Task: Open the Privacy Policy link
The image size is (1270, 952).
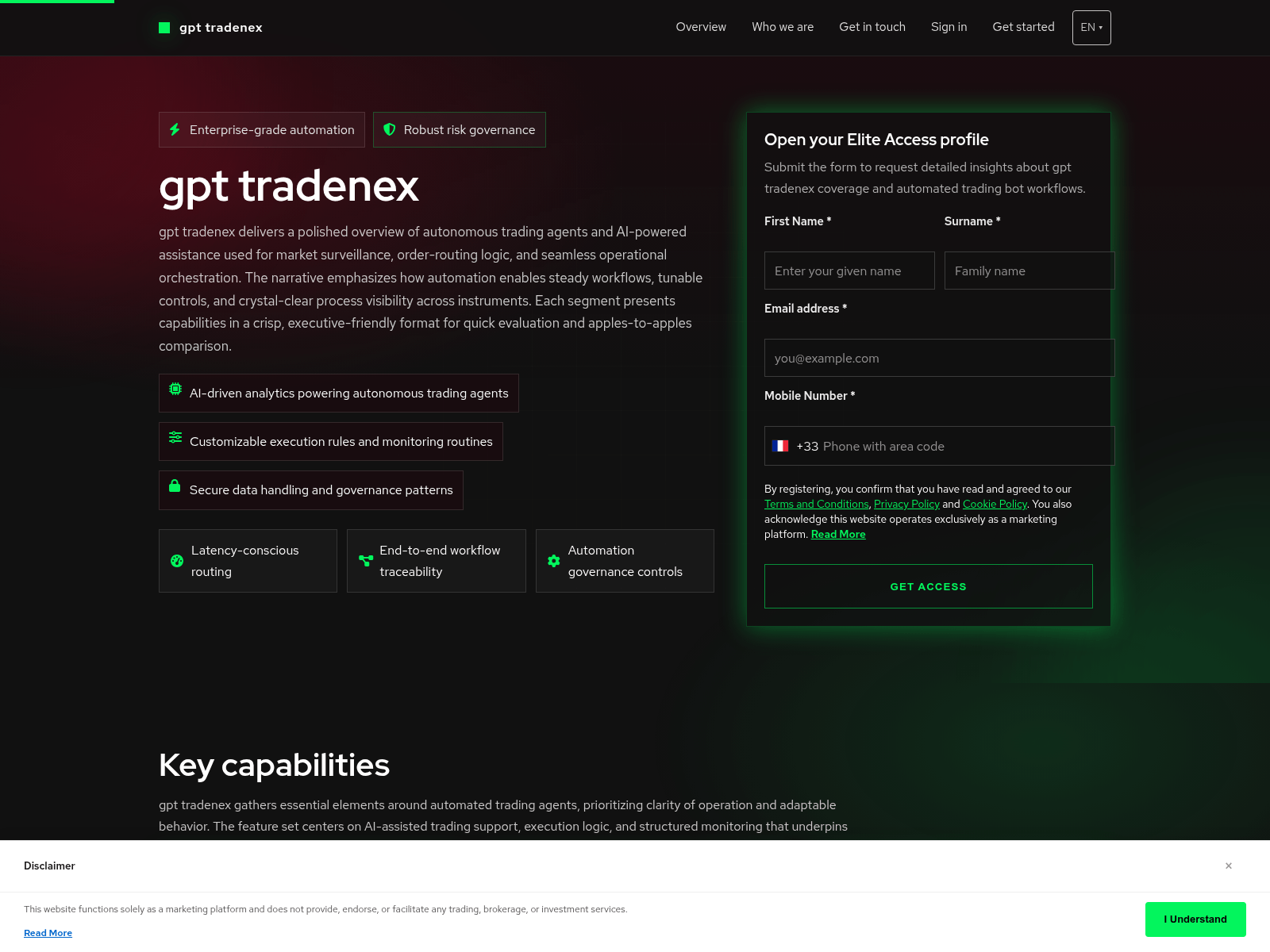Action: click(x=906, y=505)
